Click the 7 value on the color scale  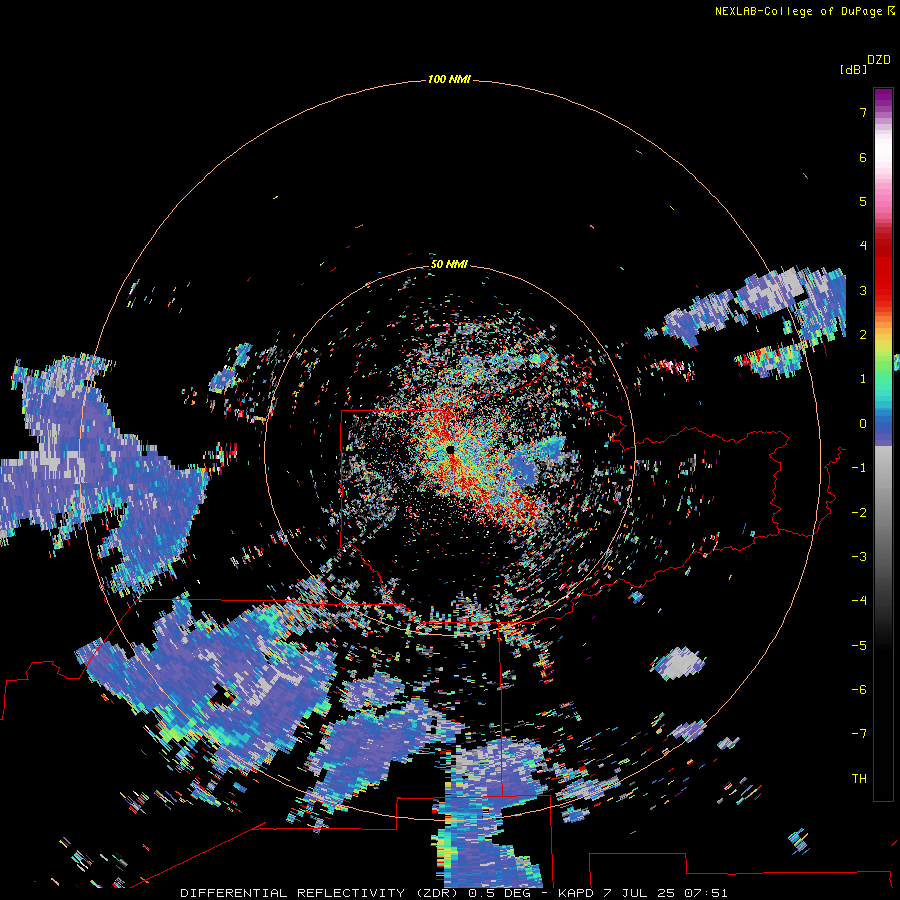tap(863, 112)
